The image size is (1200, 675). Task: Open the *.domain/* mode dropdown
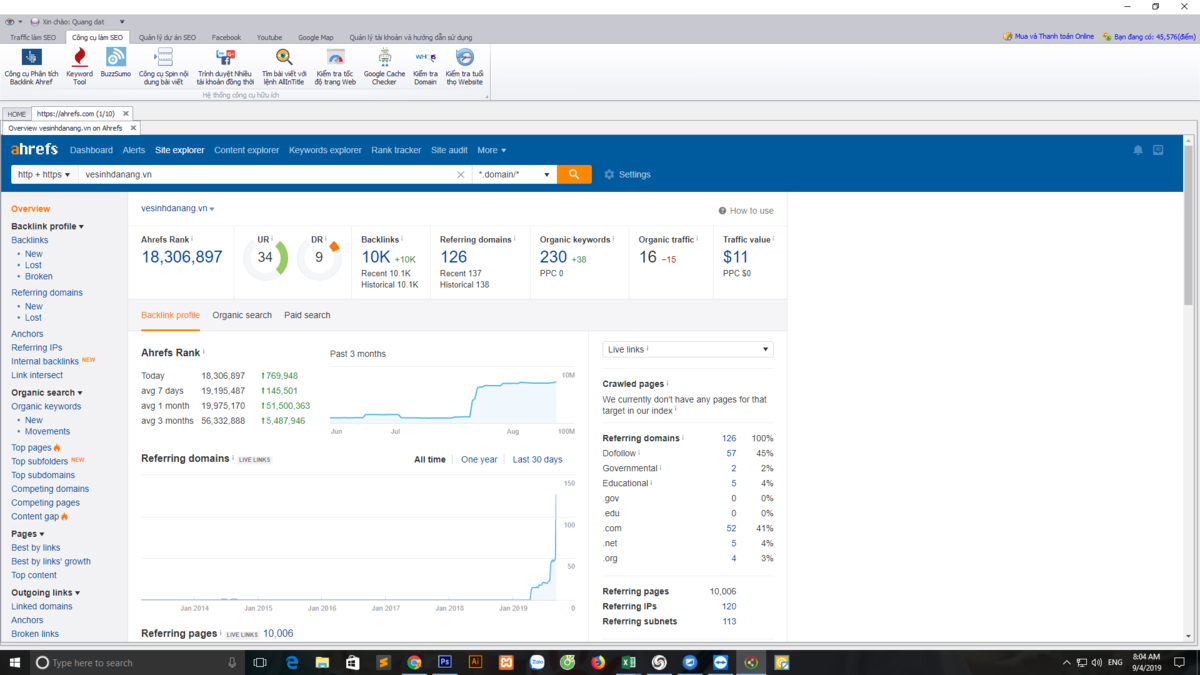pos(514,175)
